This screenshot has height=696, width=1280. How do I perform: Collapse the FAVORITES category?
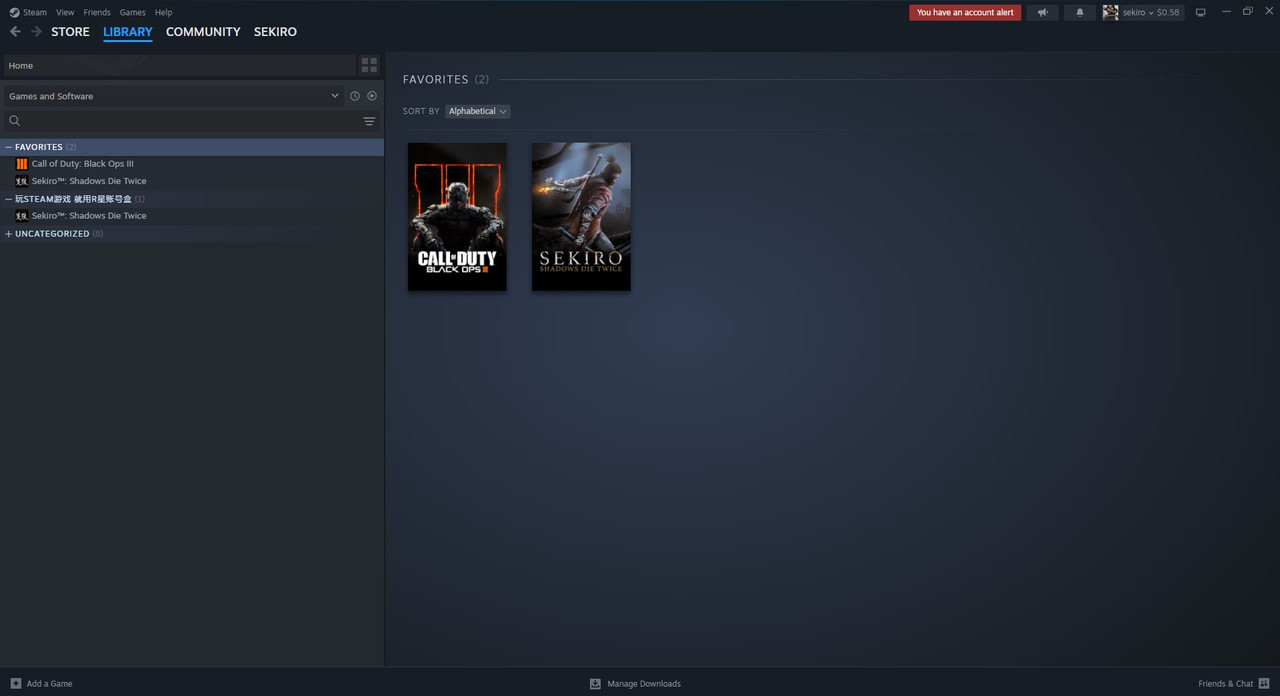9,147
